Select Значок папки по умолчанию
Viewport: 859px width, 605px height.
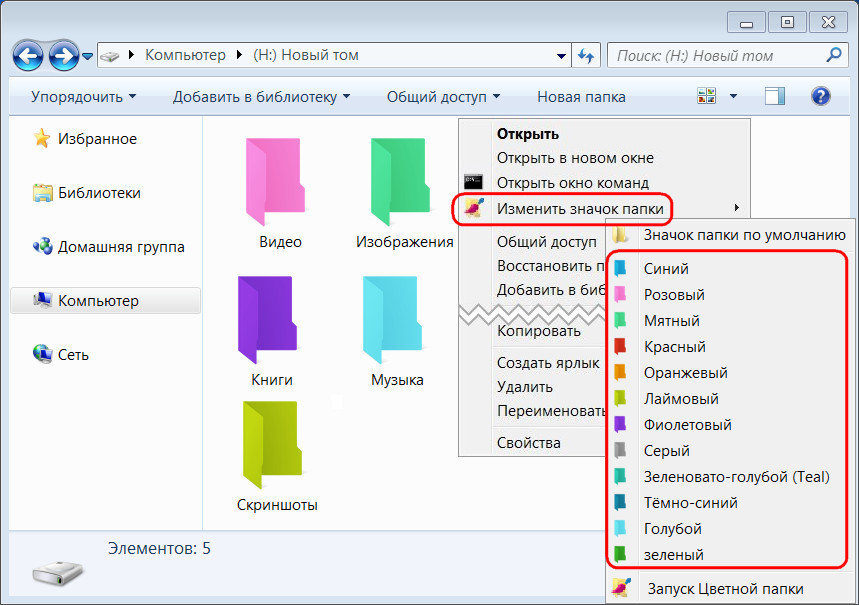[731, 235]
